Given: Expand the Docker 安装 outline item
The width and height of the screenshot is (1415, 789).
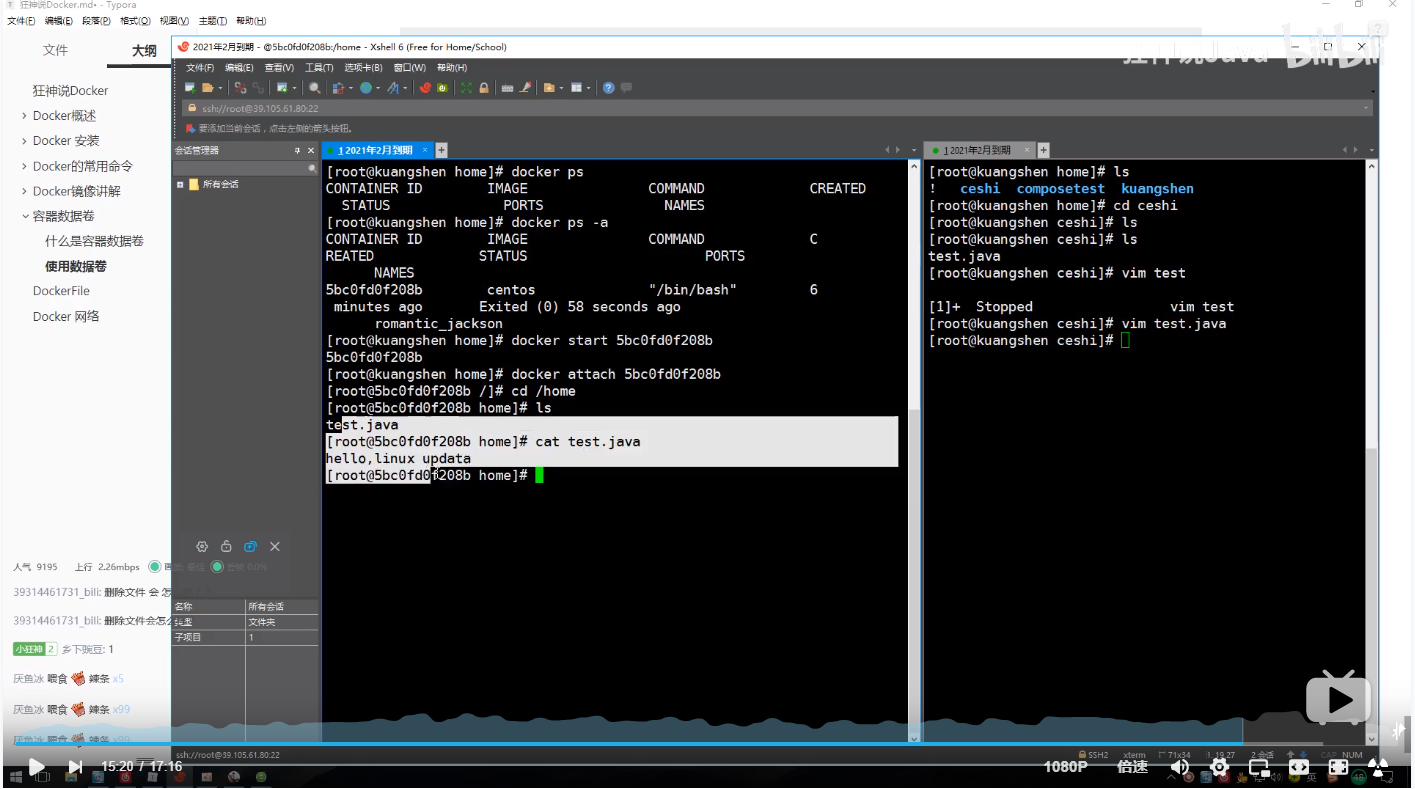Looking at the screenshot, I should [x=24, y=141].
